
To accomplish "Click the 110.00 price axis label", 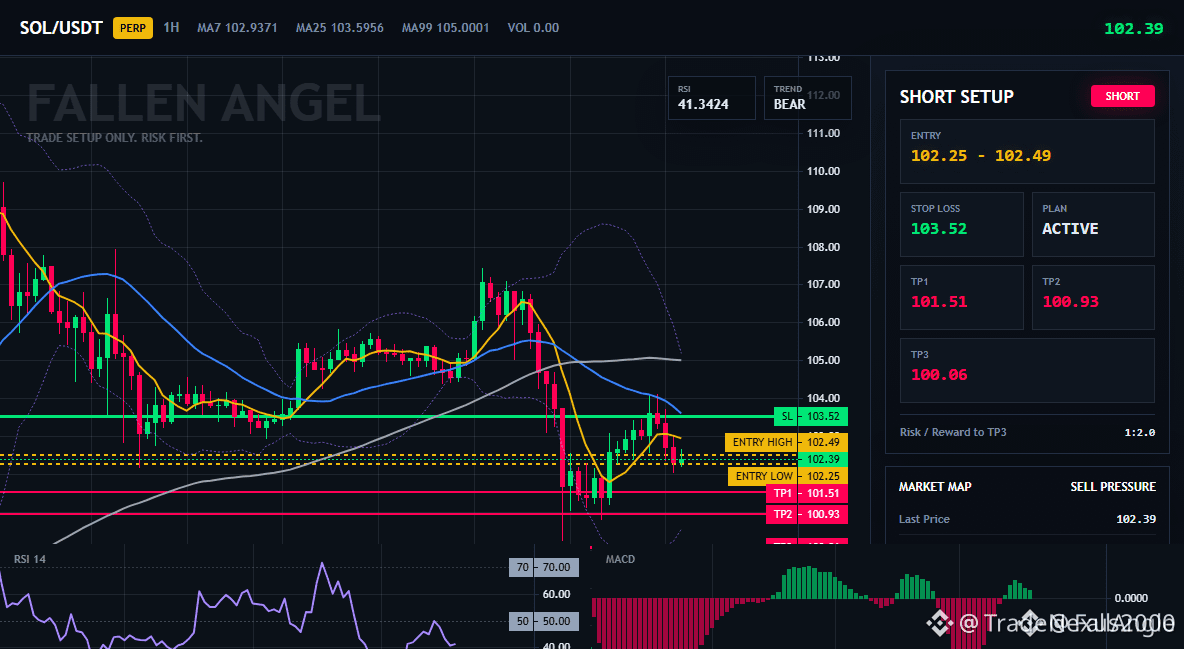I will [823, 171].
